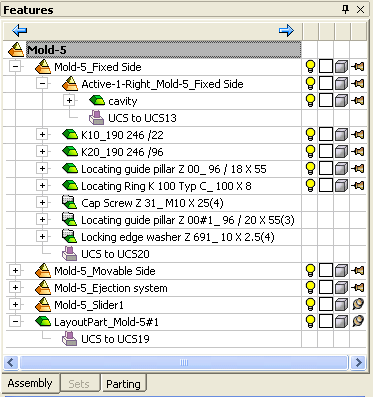Collapse the LayoutPart_Mold-5#1 node
This screenshot has width=373, height=397.
click(x=15, y=321)
